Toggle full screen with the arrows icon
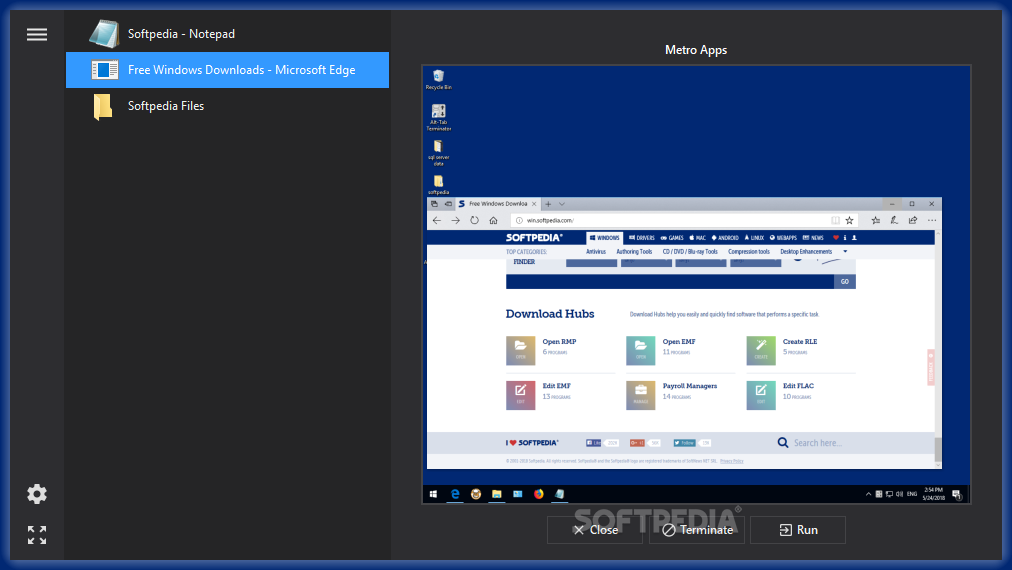 click(37, 534)
